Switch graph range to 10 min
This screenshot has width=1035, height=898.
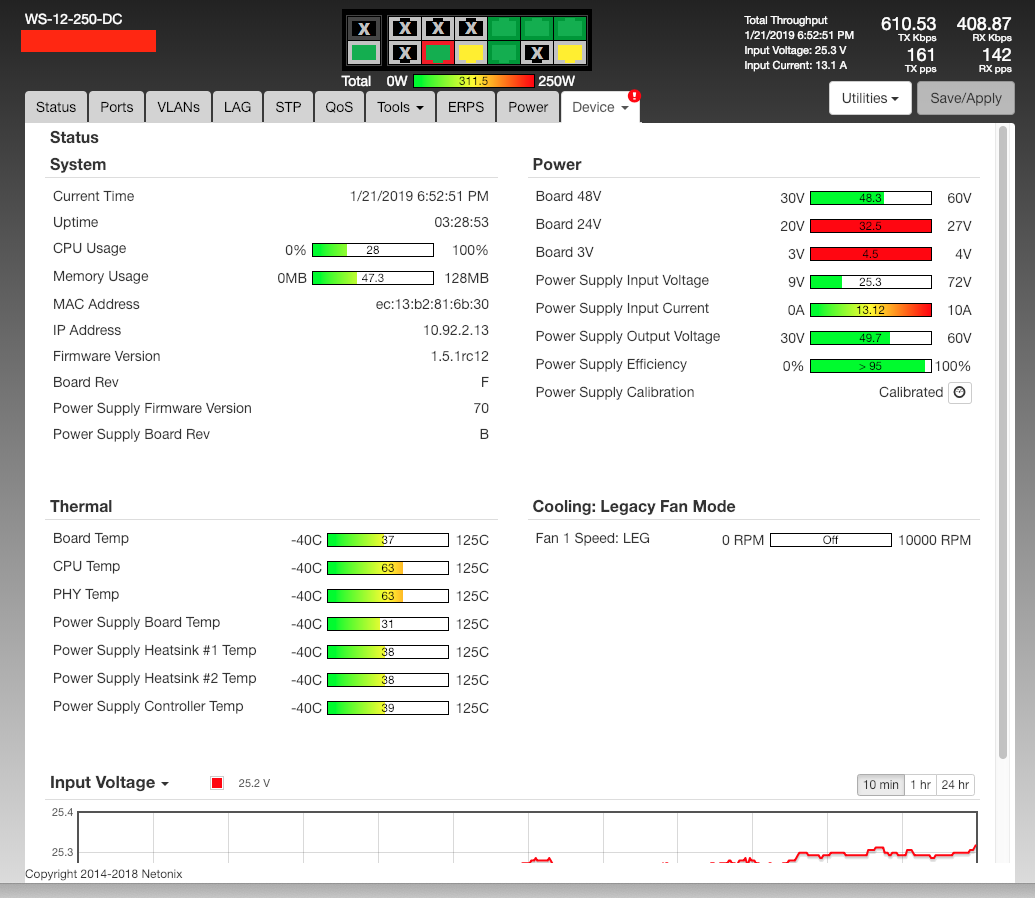coord(881,785)
